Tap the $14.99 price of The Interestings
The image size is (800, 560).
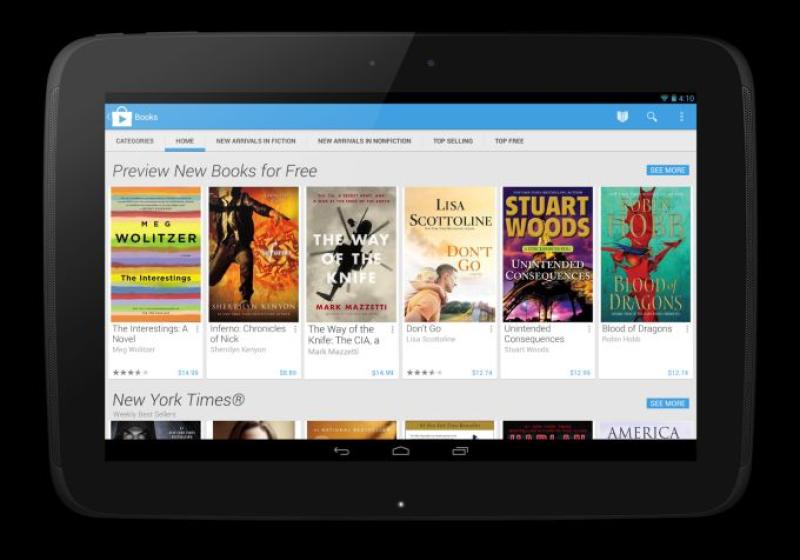tap(188, 373)
